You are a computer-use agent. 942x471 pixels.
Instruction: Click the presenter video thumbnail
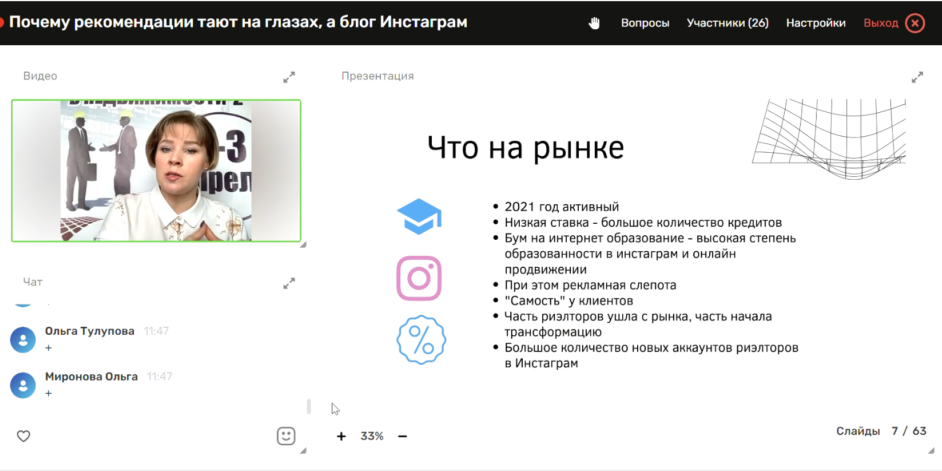coord(156,170)
